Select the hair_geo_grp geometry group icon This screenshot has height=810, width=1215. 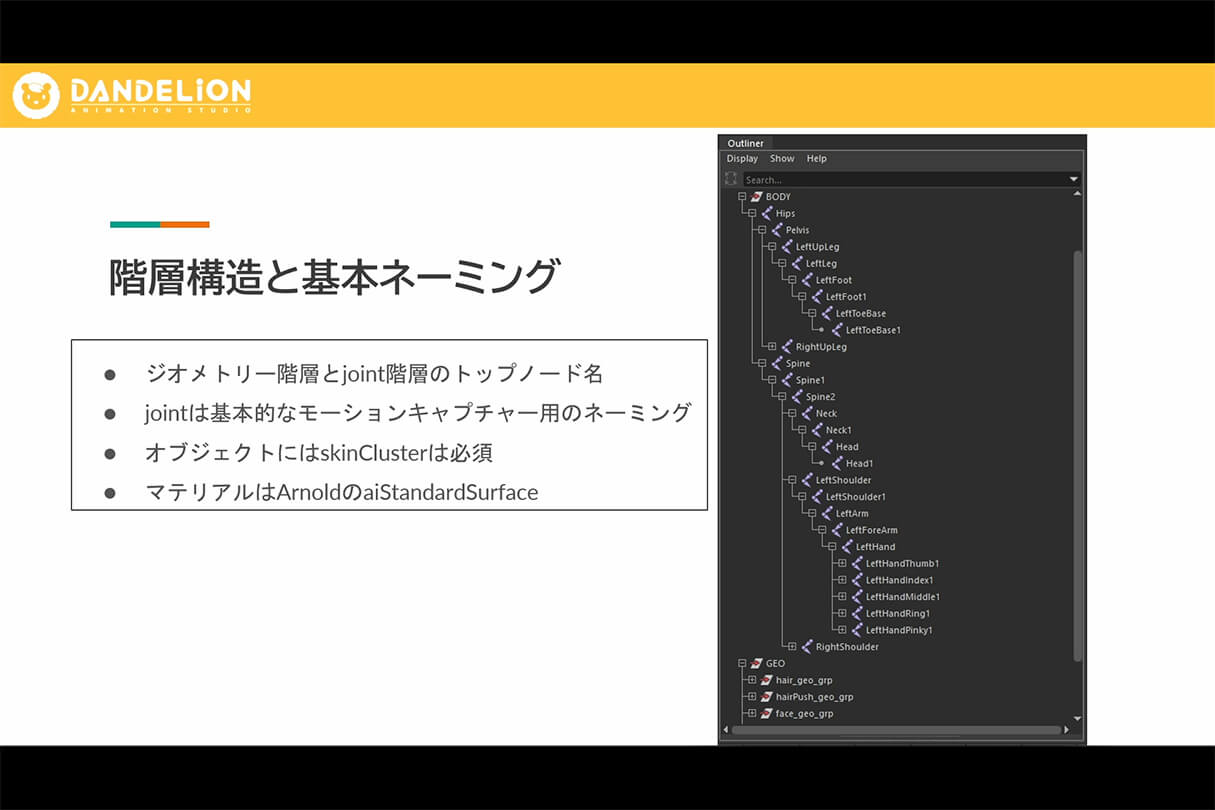766,679
